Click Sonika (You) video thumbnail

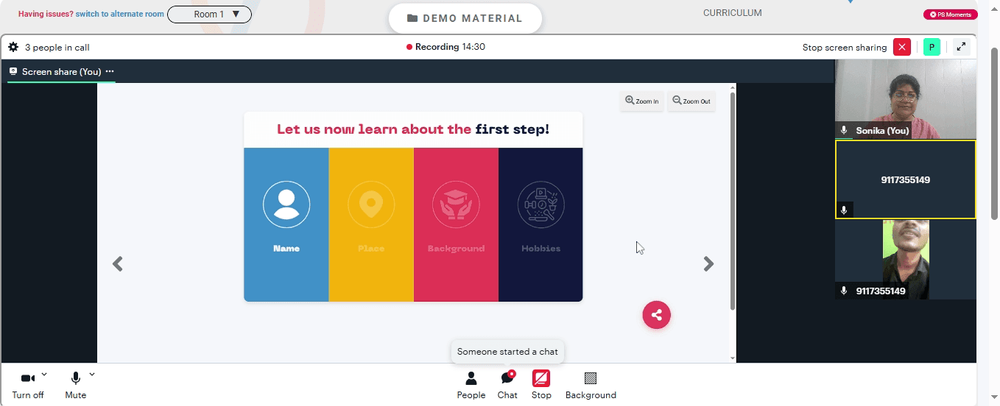click(906, 99)
